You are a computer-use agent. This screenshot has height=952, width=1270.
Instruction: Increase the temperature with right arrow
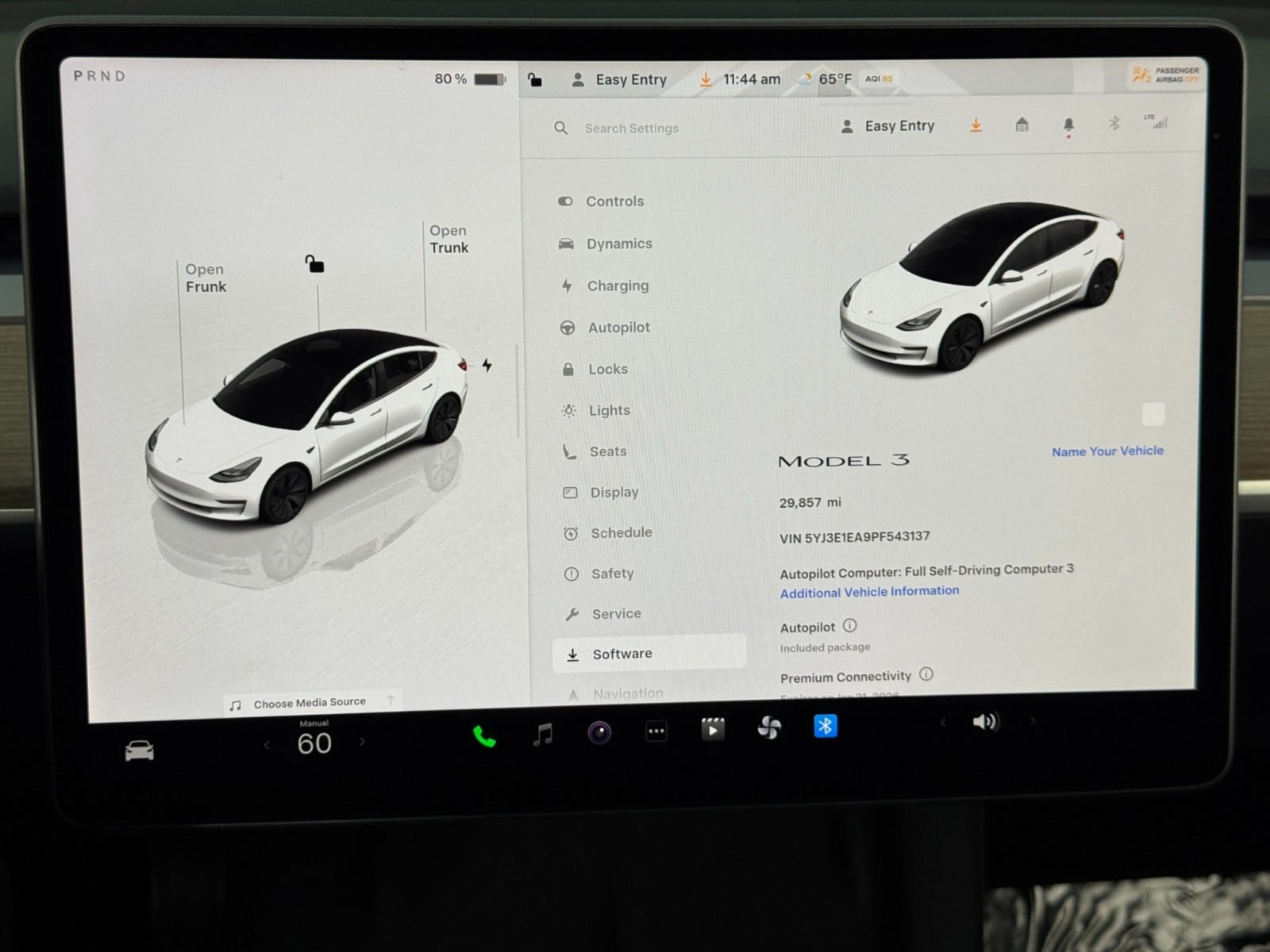pos(363,742)
